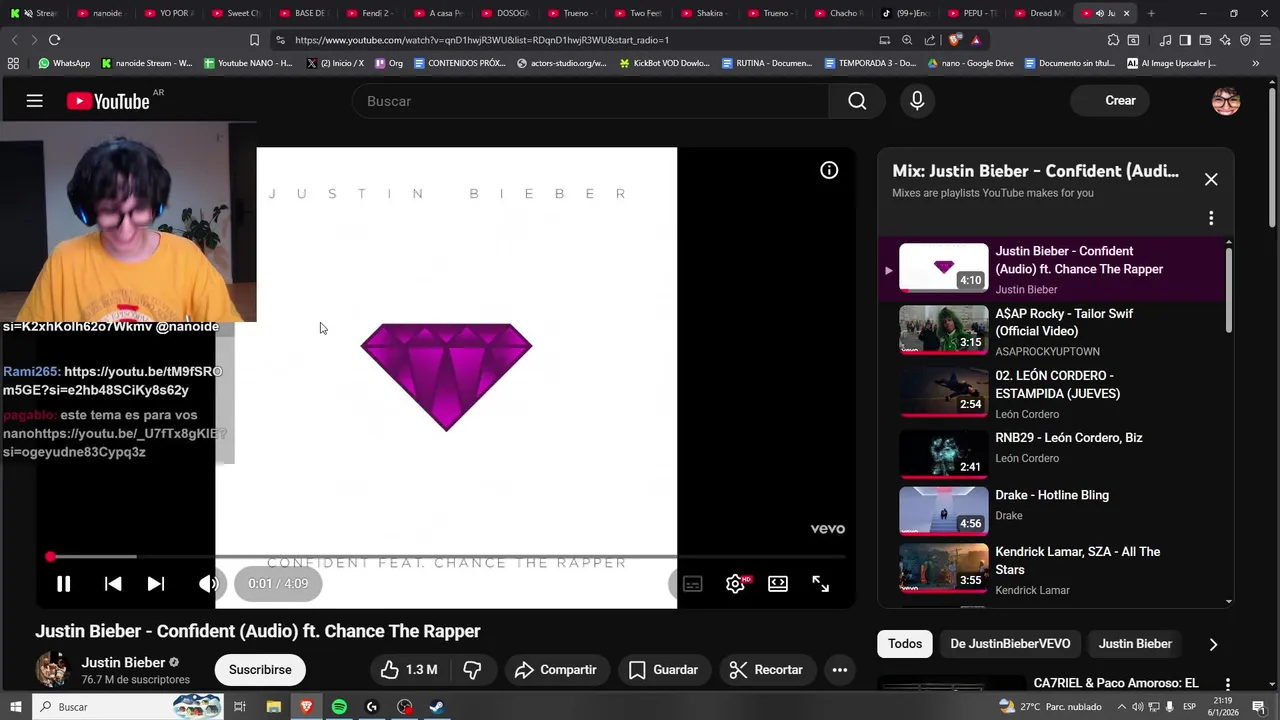Click the search magnifier button
Image resolution: width=1280 pixels, height=720 pixels.
(x=857, y=101)
